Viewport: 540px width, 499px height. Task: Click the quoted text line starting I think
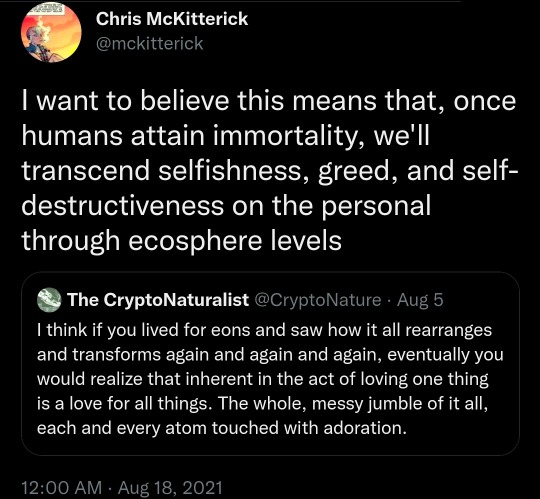[x=264, y=330]
